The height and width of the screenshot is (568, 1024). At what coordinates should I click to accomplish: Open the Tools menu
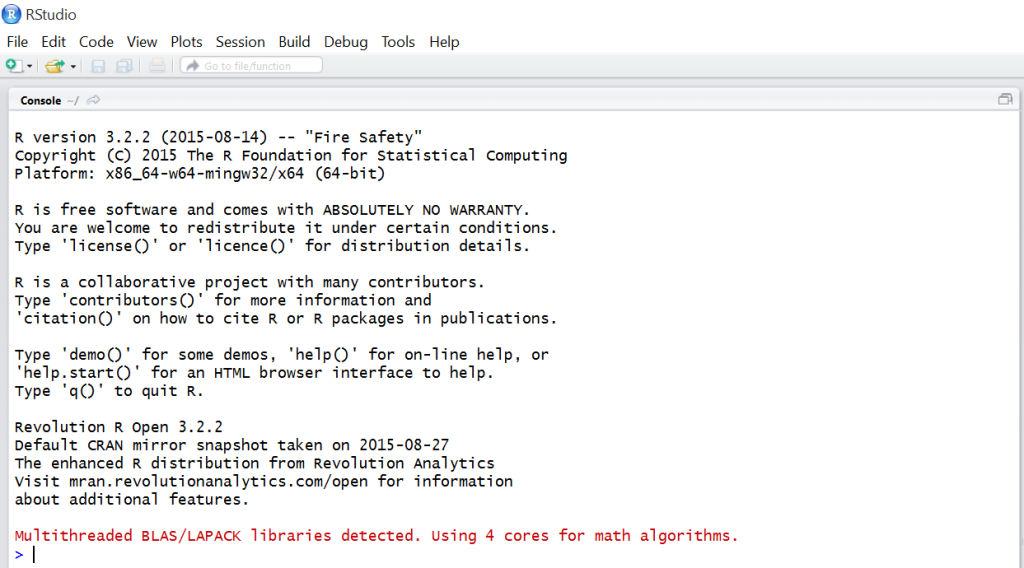point(398,42)
